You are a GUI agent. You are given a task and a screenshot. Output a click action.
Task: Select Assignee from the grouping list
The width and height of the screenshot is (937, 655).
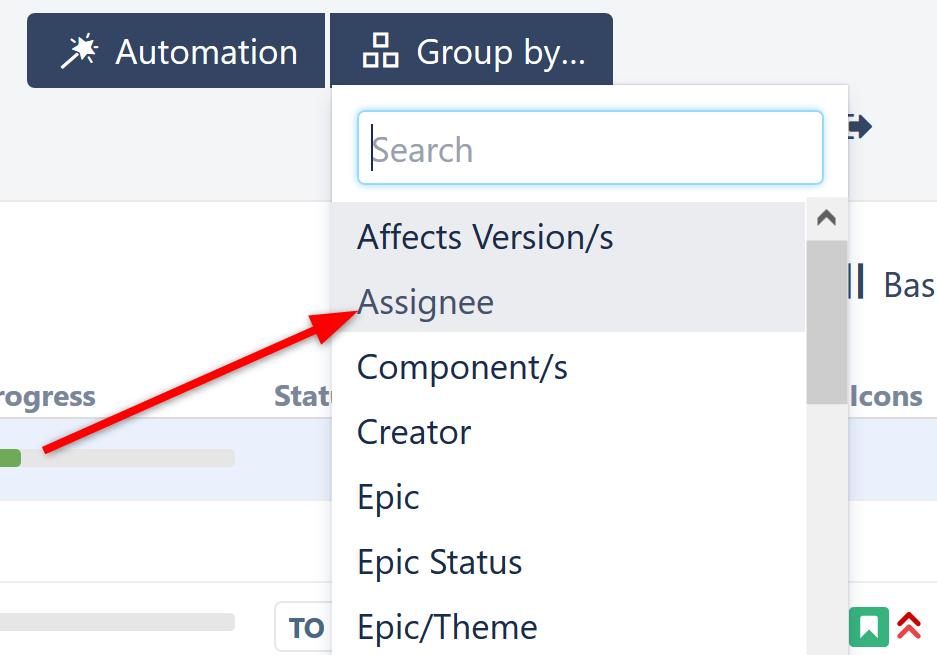click(425, 301)
